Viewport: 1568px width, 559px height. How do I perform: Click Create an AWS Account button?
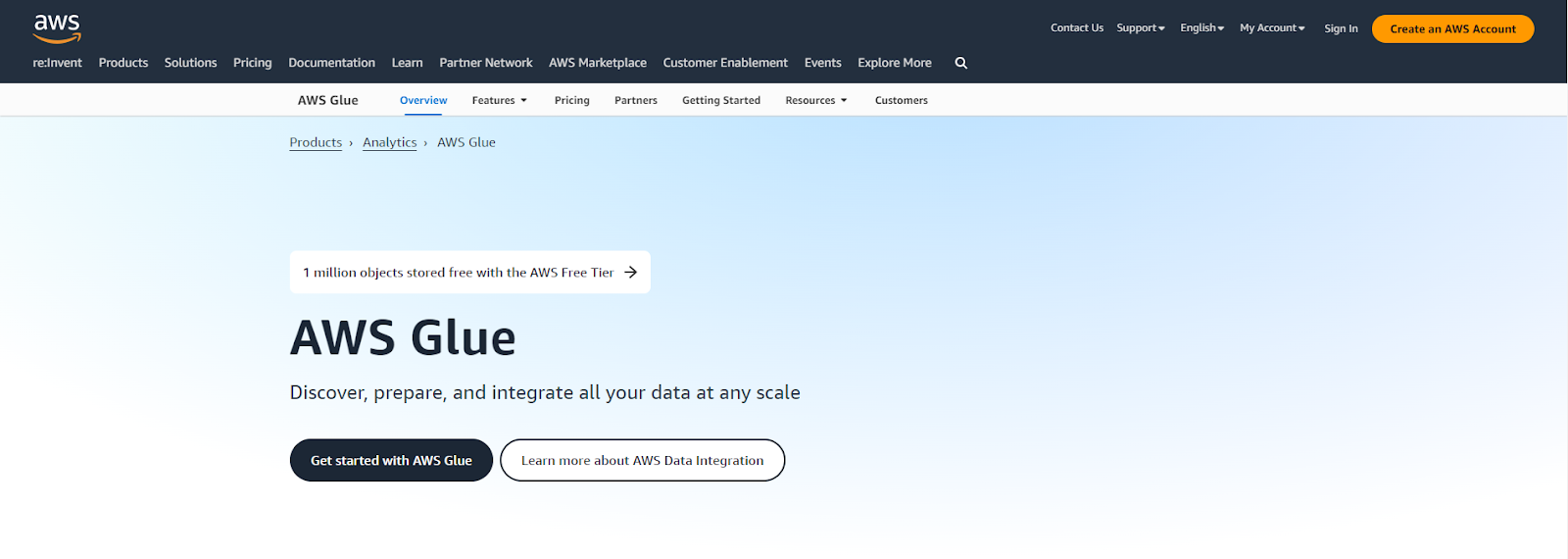click(1453, 28)
